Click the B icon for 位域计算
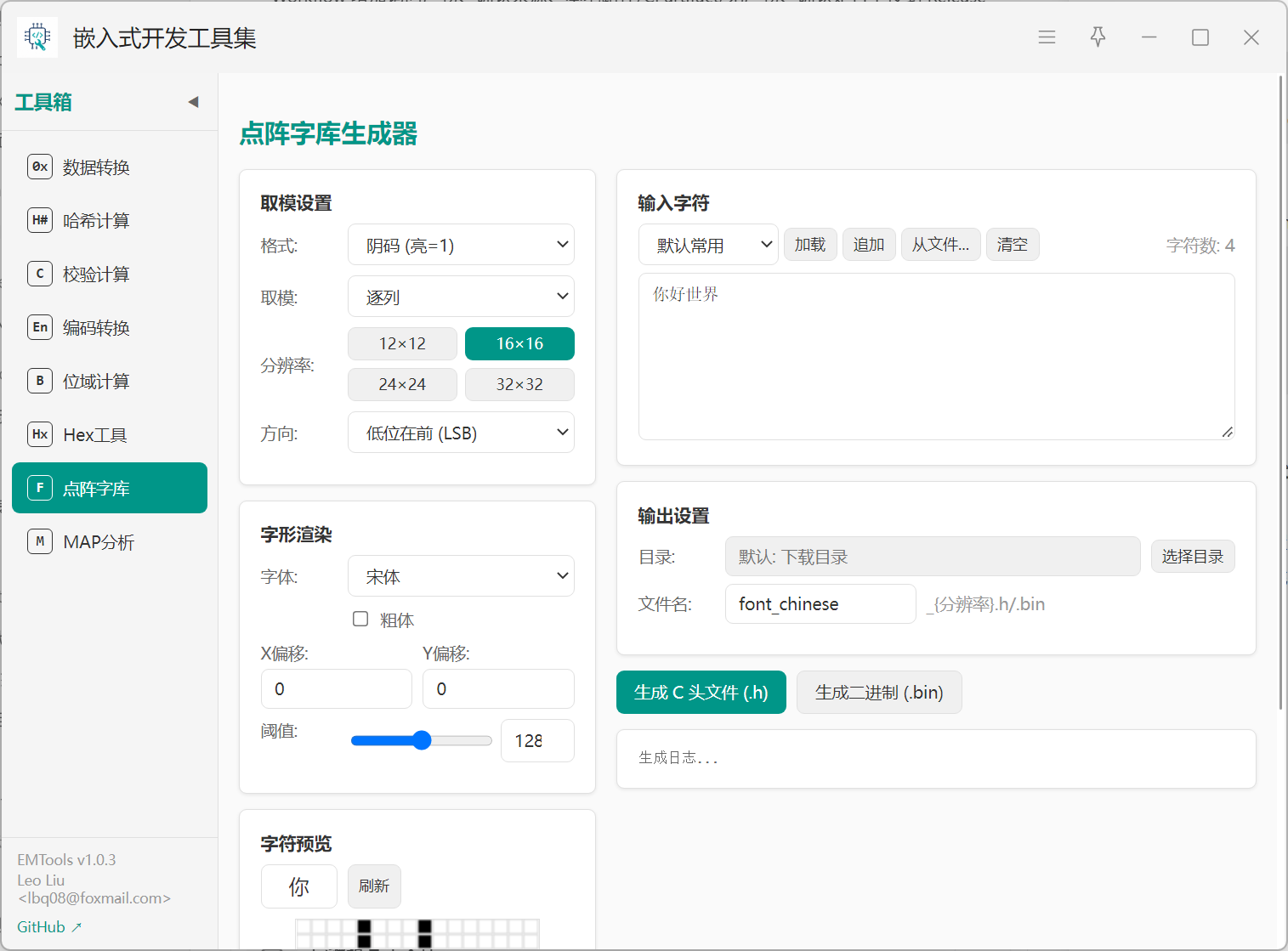 (40, 381)
